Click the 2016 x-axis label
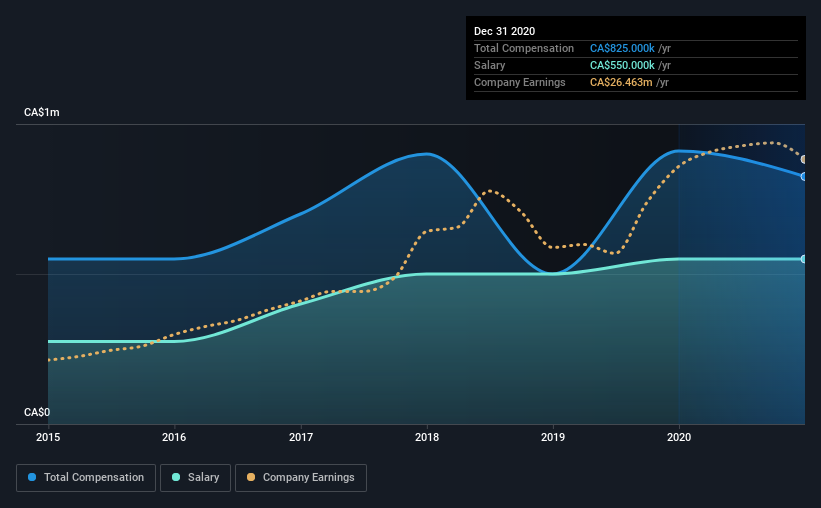Image resolution: width=821 pixels, height=508 pixels. pyautogui.click(x=174, y=437)
